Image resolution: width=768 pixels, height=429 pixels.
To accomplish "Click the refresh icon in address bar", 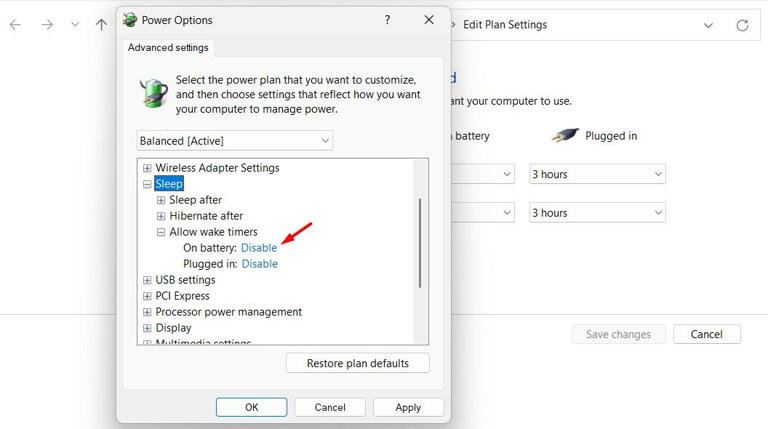I will click(x=742, y=25).
